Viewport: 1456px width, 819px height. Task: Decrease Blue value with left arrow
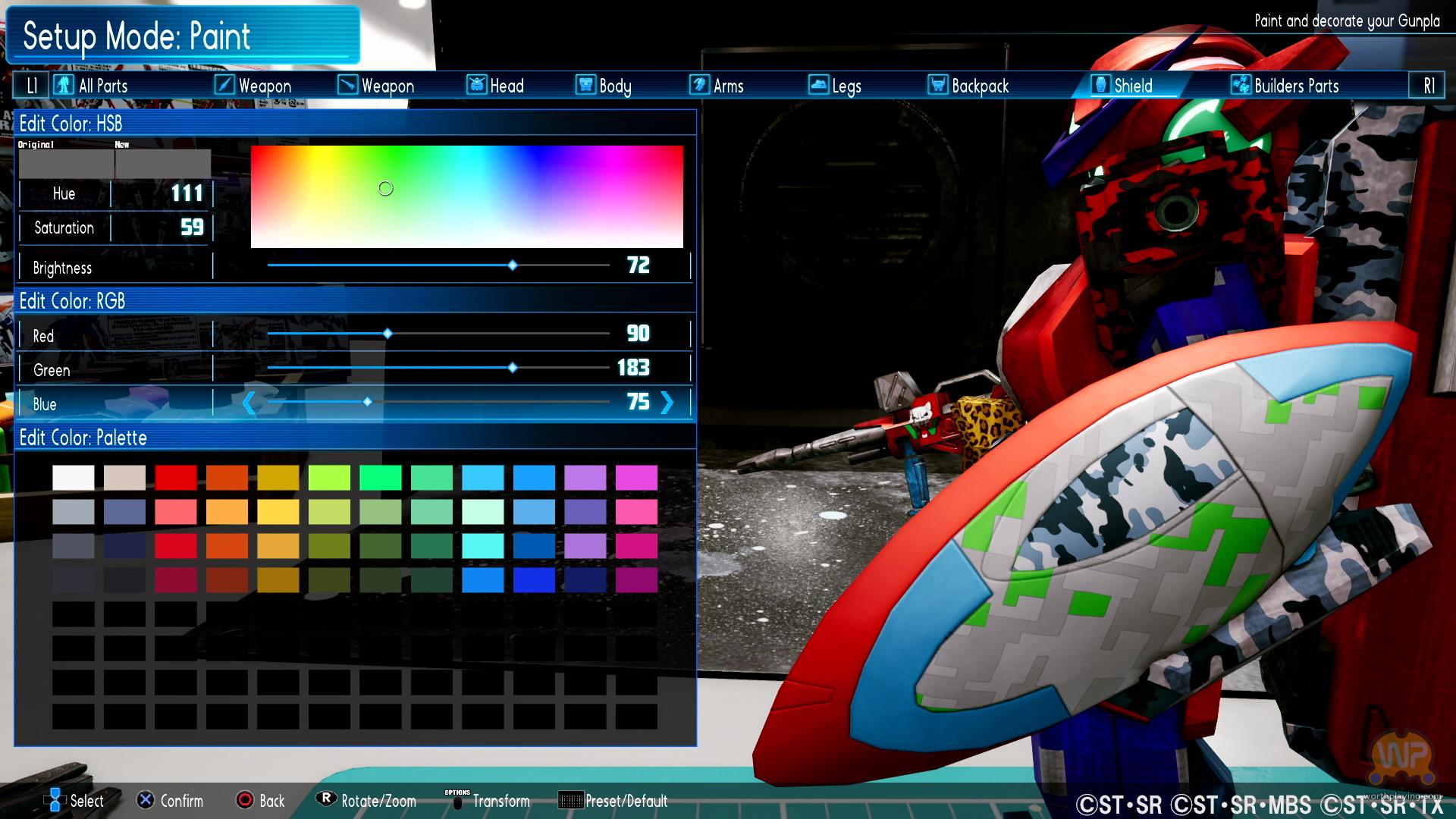(x=249, y=403)
